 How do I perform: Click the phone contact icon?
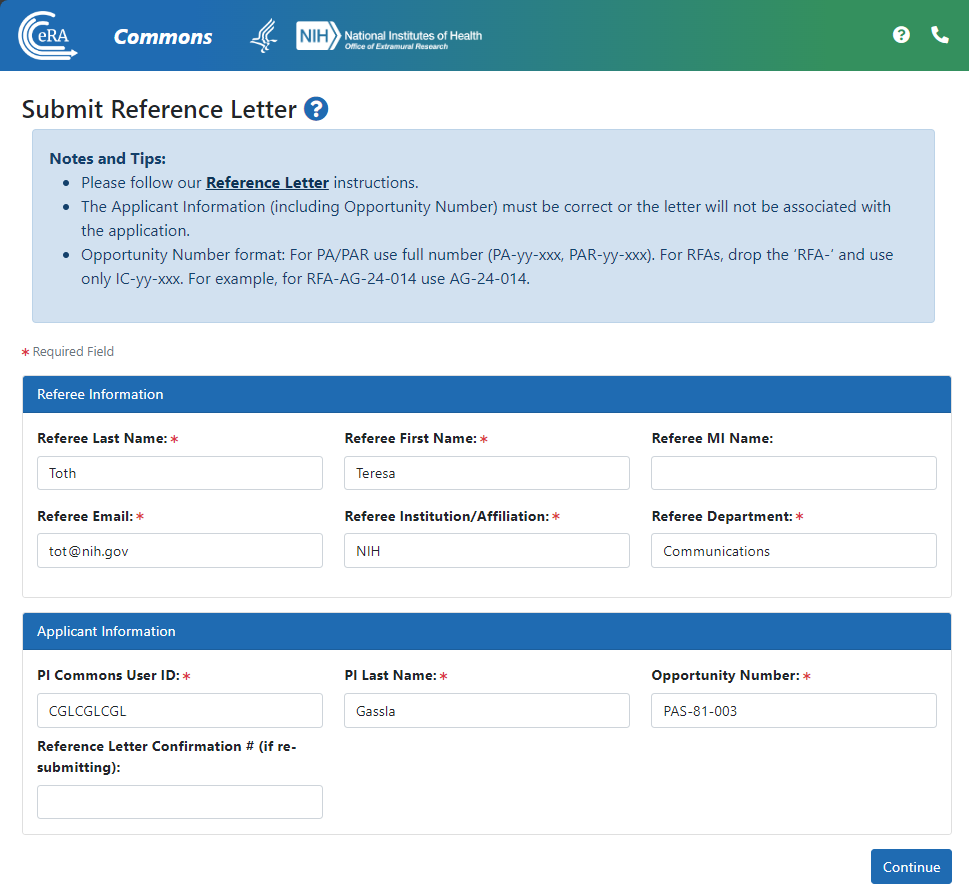939,34
